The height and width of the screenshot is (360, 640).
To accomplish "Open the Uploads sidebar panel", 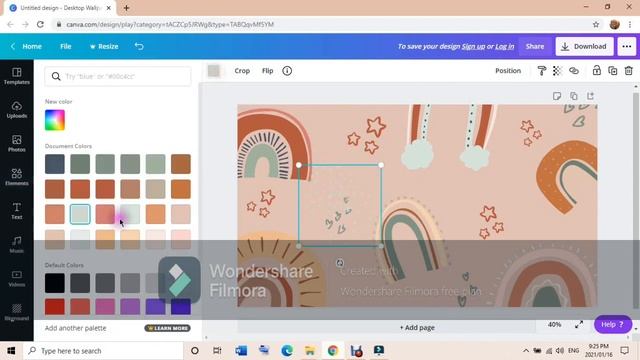I will pyautogui.click(x=17, y=110).
